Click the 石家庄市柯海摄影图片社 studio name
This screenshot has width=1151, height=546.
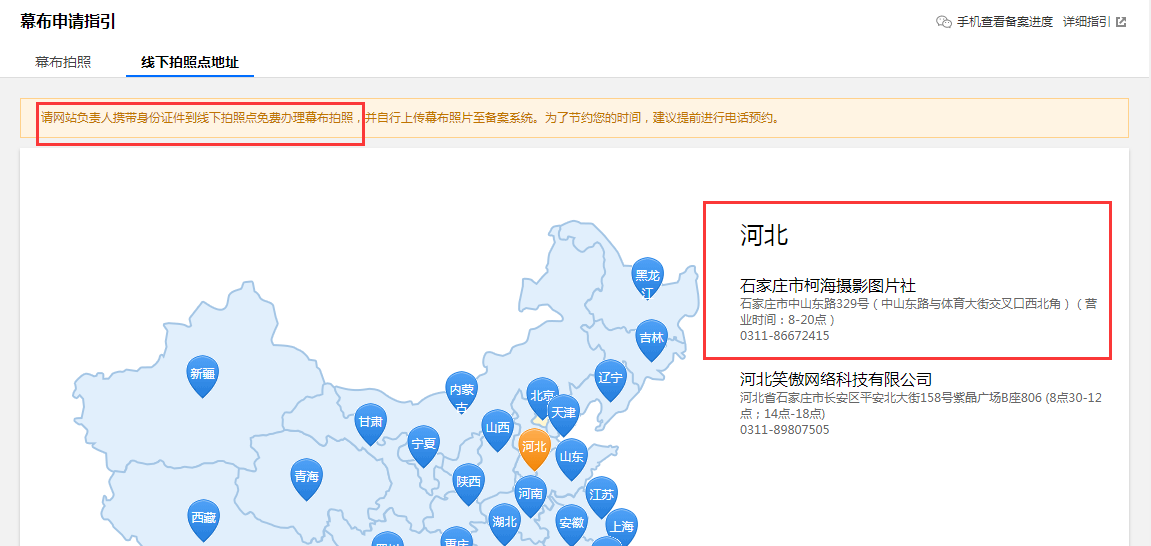(x=828, y=285)
